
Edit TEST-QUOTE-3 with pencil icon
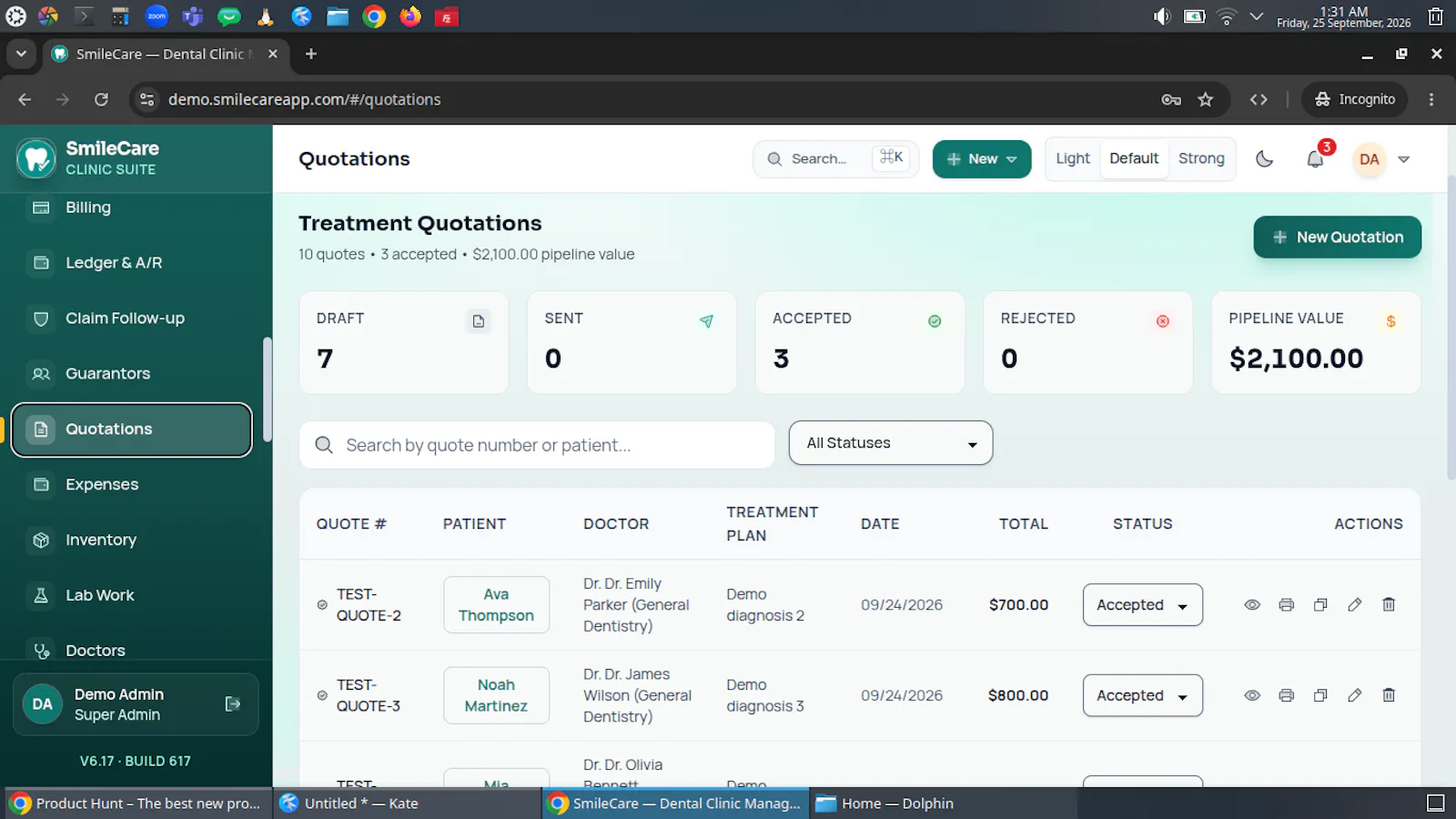coord(1354,695)
